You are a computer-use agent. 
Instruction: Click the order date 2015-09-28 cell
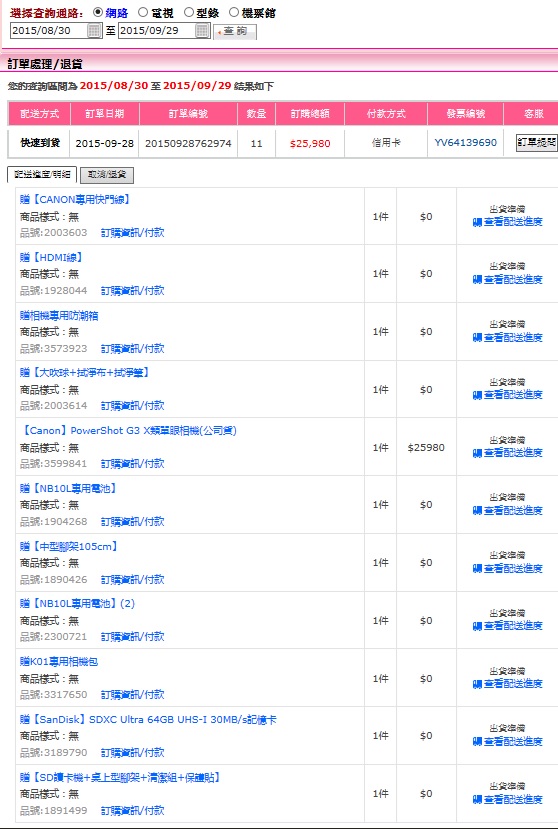click(x=104, y=143)
